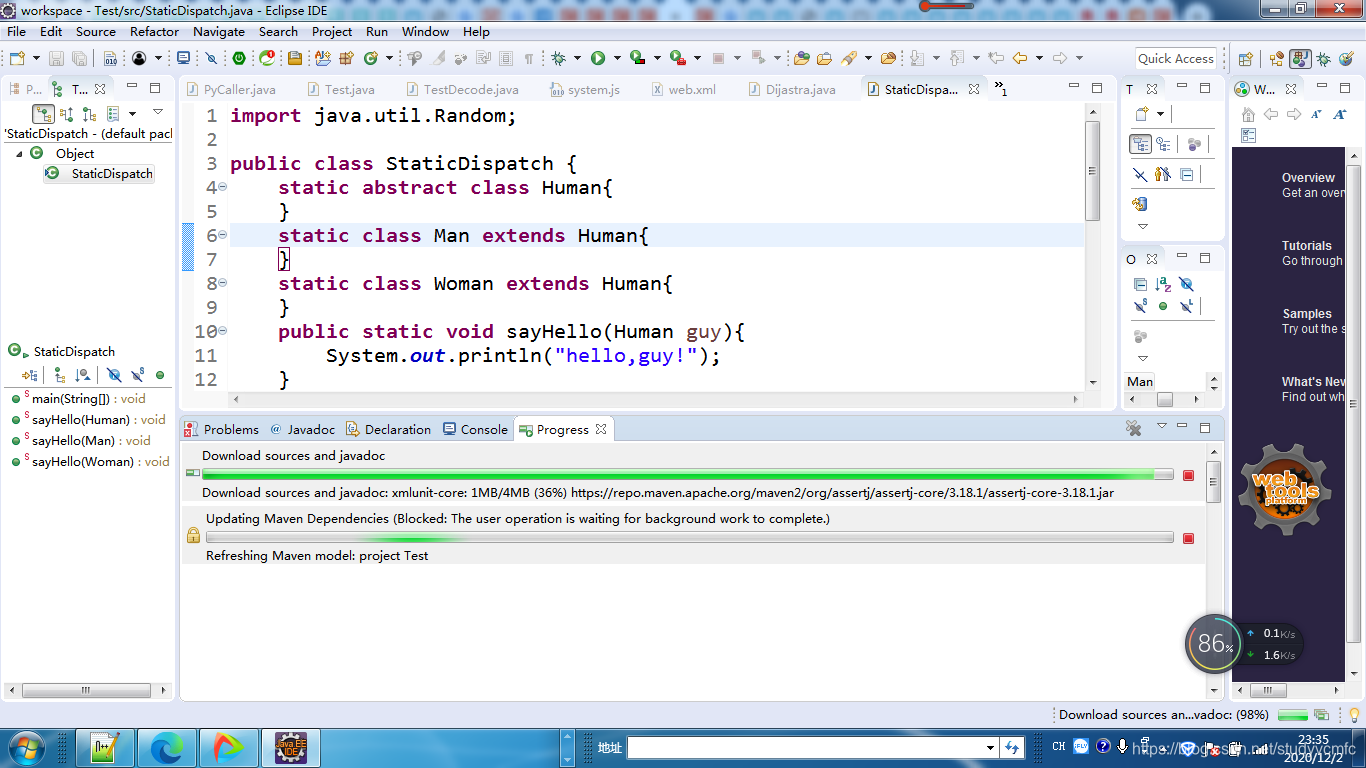Click Download sources and javadoc progress bar
Screen dimensions: 1366x768
click(688, 475)
